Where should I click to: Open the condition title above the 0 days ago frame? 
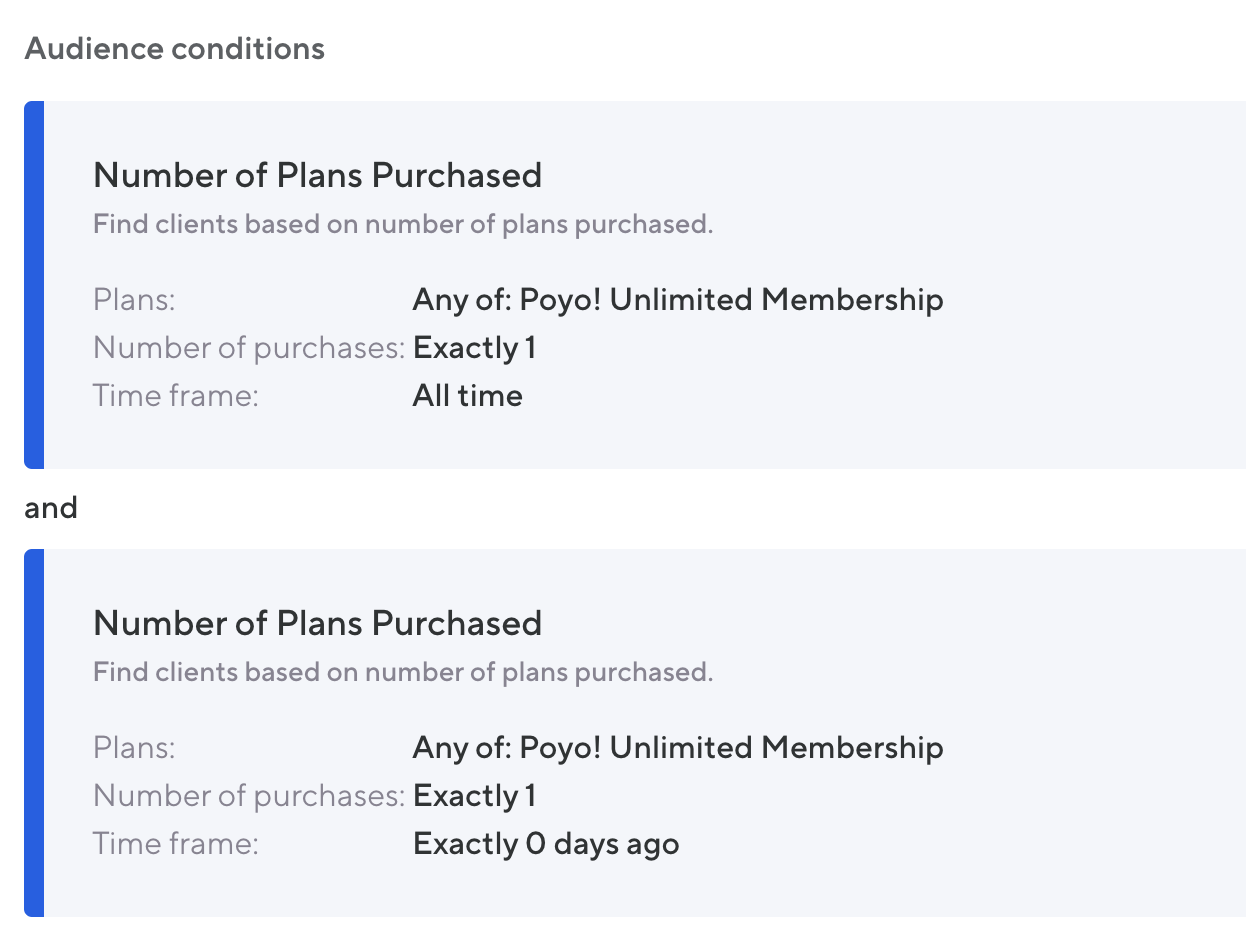point(317,624)
